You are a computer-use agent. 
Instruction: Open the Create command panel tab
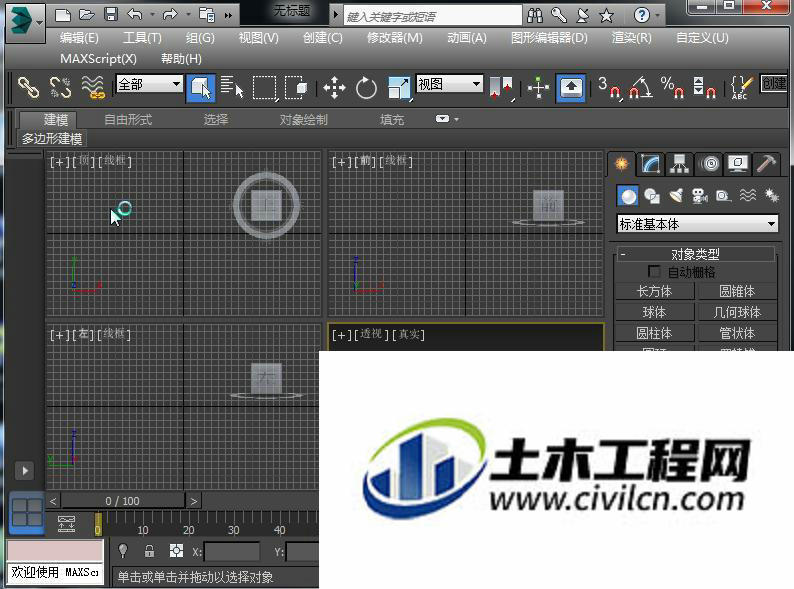pos(621,164)
